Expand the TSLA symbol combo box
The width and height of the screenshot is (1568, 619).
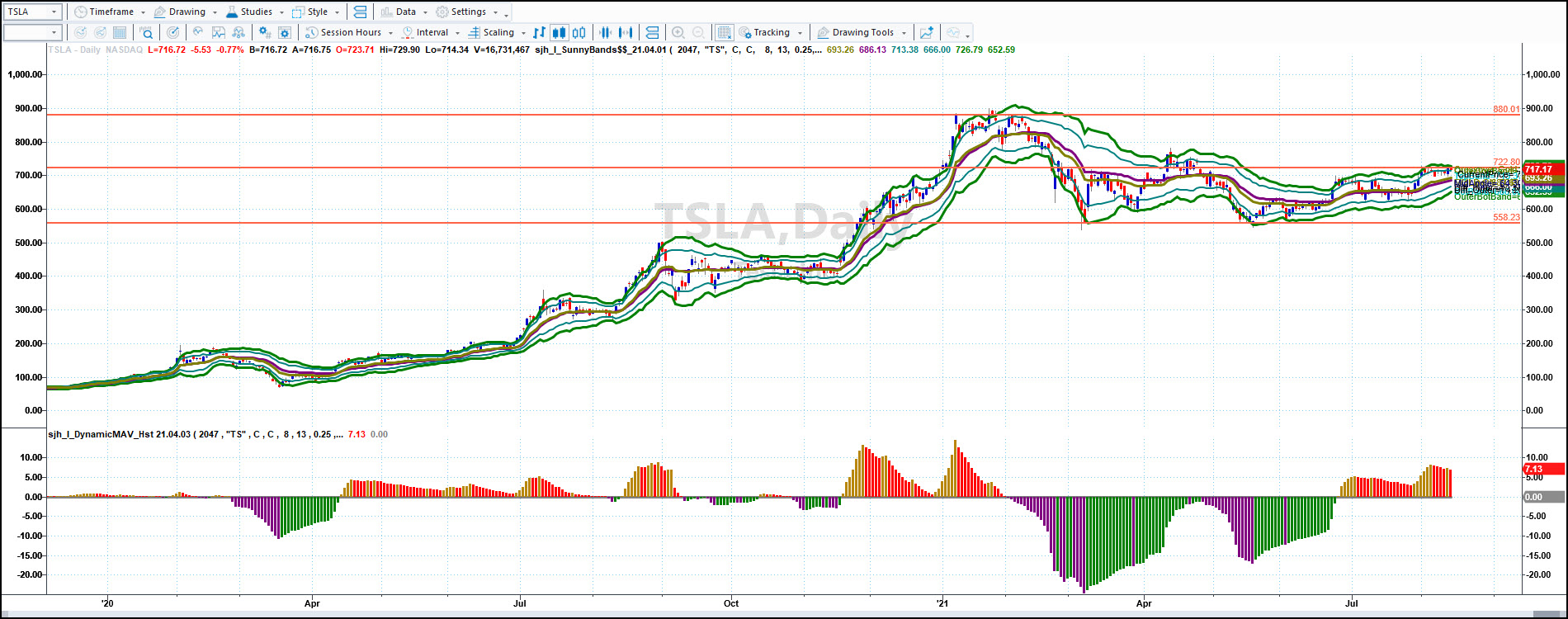tap(54, 12)
